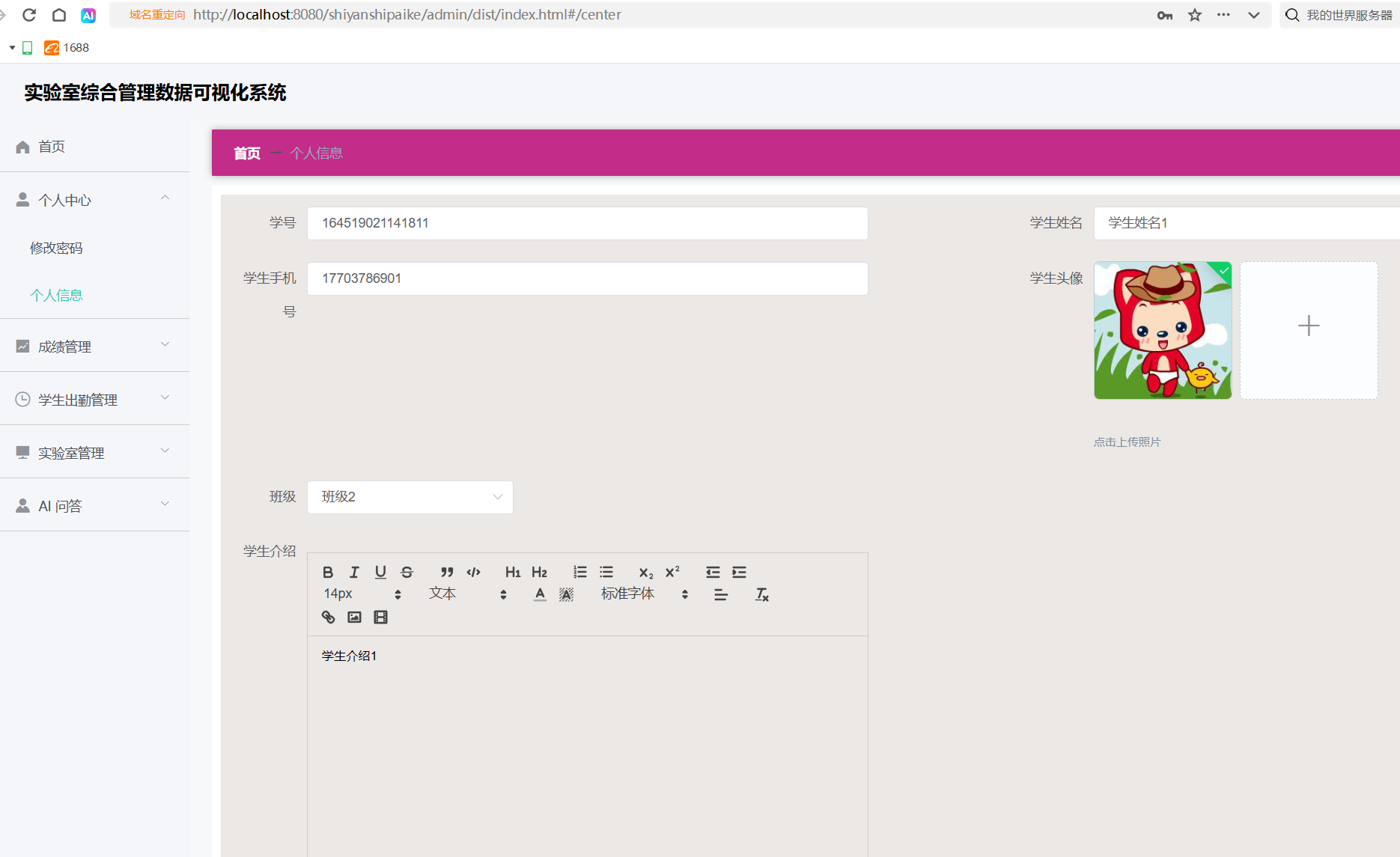Open the 班级 class dropdown

410,497
